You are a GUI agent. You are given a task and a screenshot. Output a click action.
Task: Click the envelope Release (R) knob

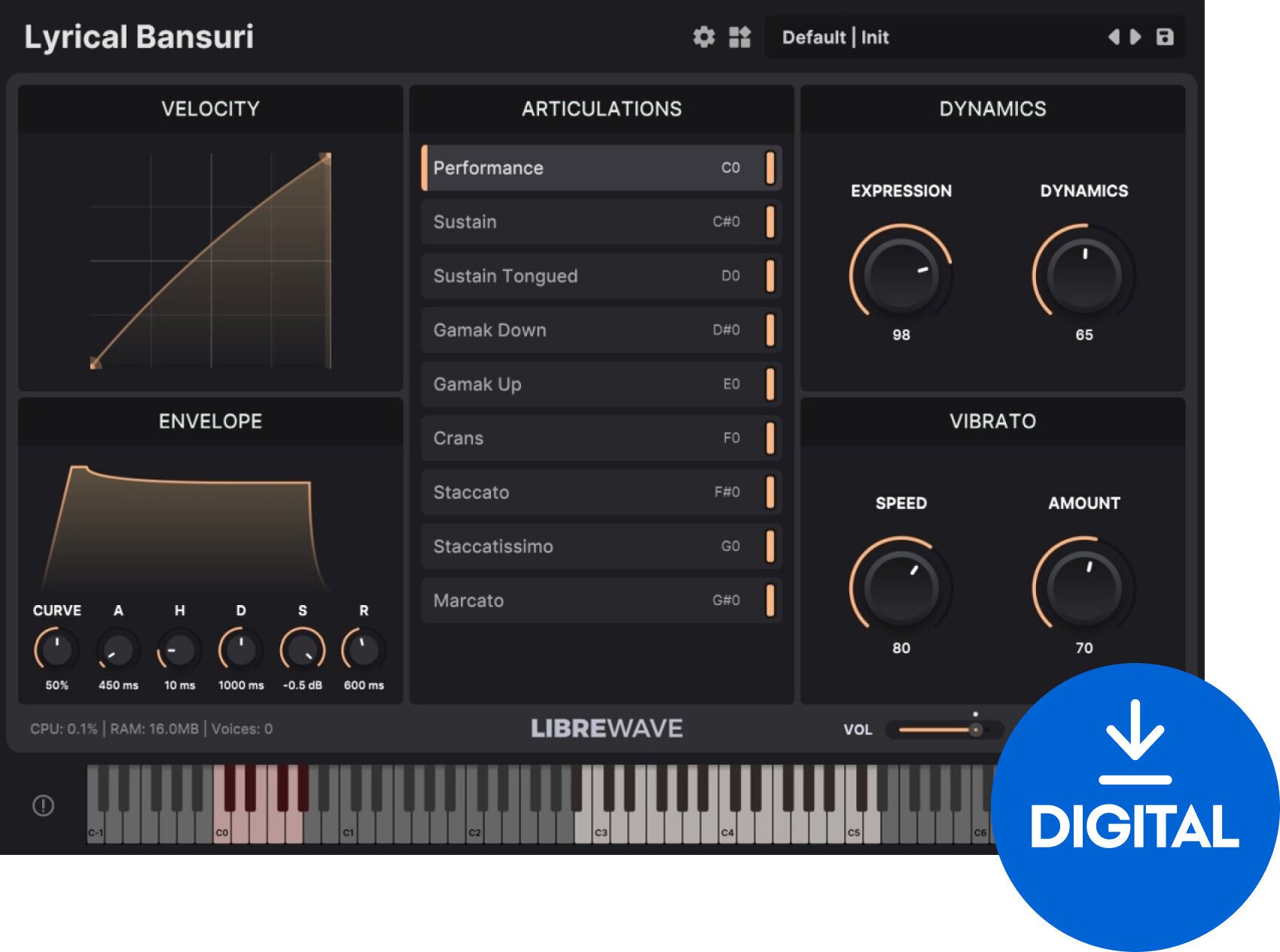(x=364, y=650)
